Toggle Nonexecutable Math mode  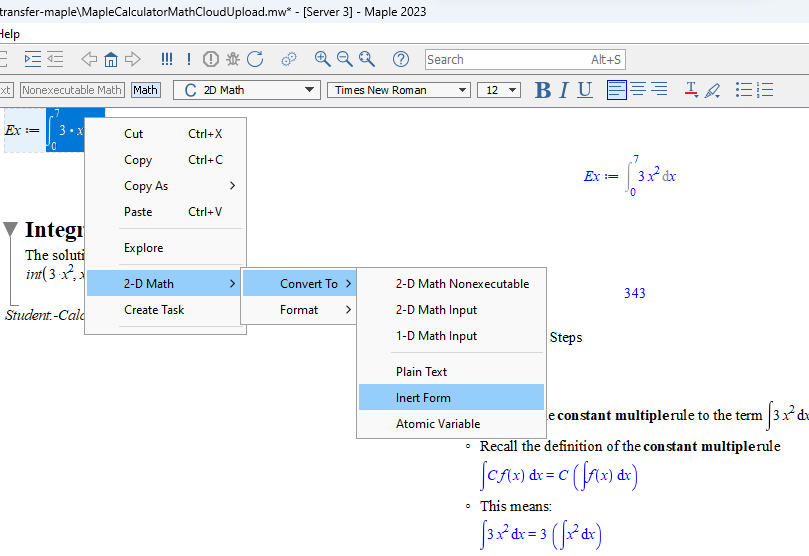point(72,90)
